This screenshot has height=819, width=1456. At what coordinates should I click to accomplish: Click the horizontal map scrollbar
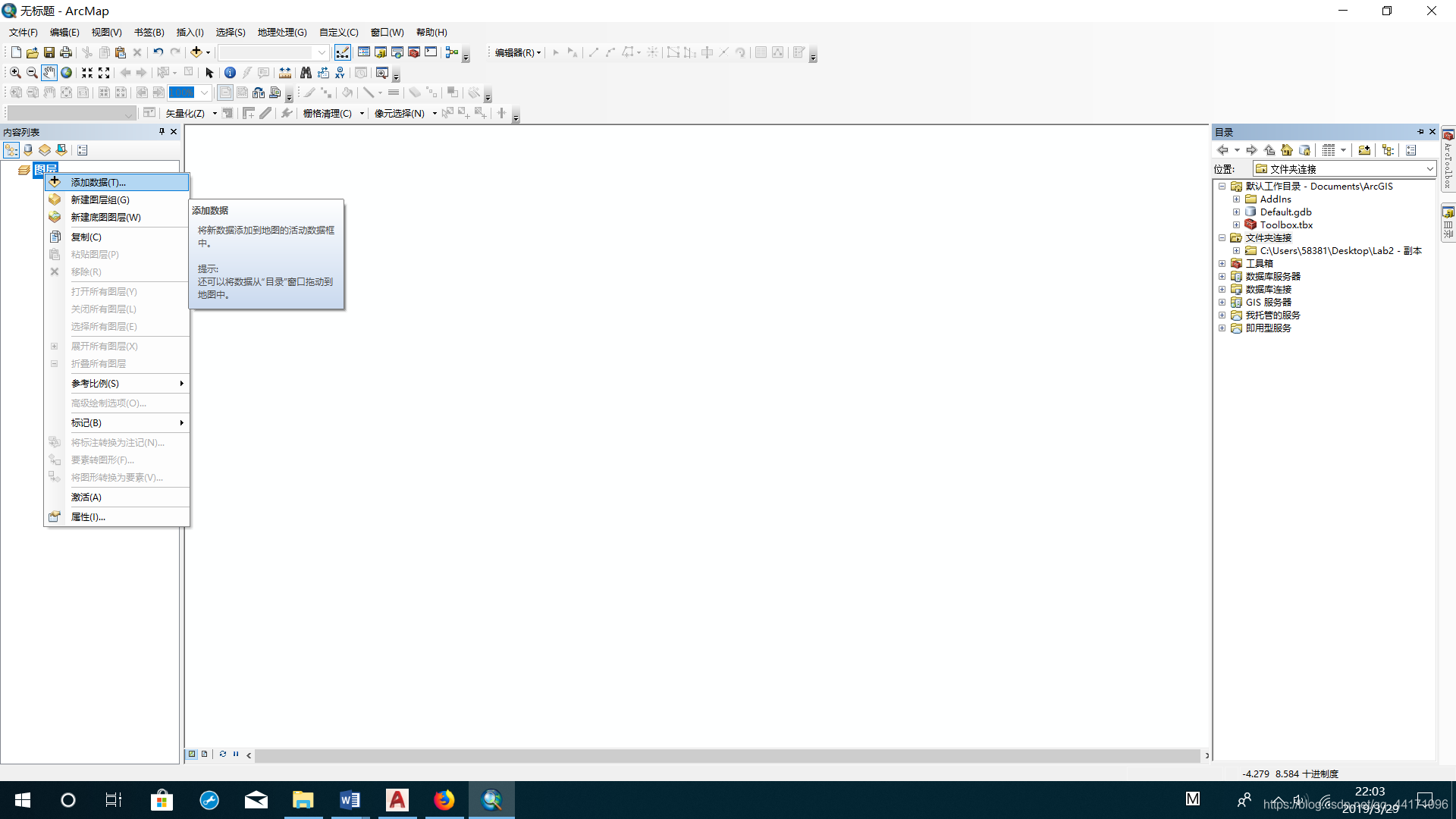[x=726, y=755]
